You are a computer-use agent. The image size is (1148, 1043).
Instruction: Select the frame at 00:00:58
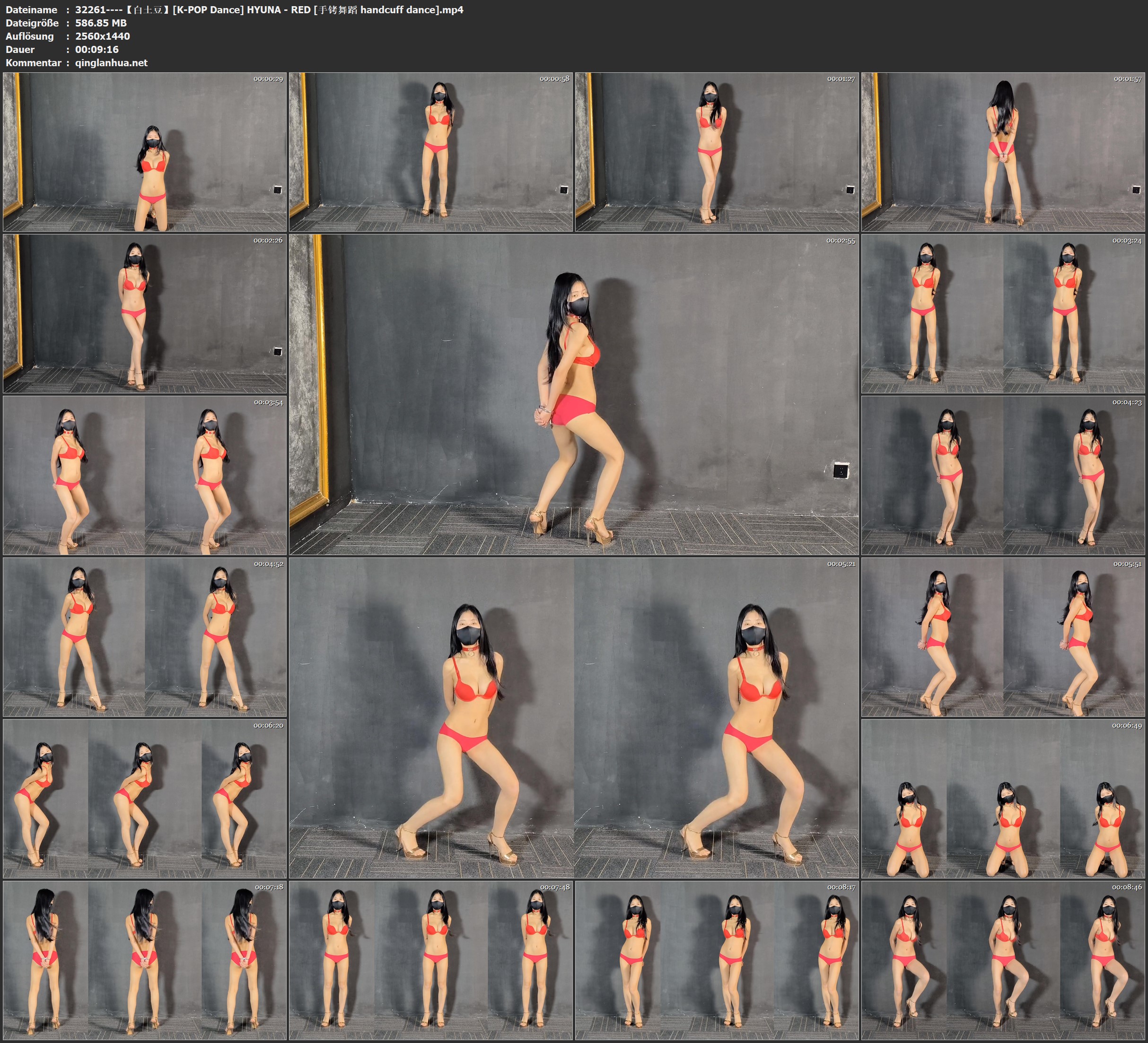431,152
